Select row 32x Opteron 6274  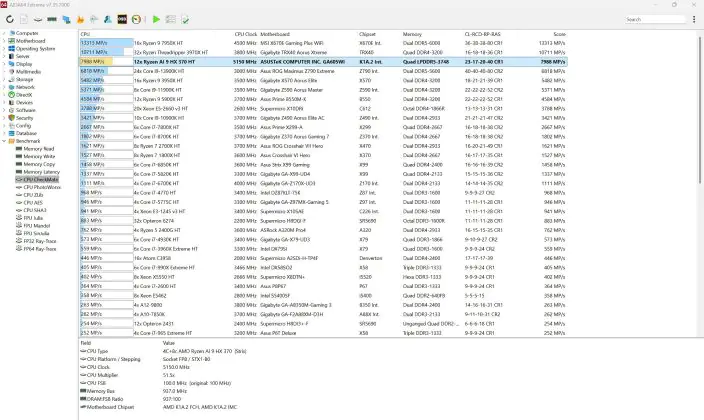pyautogui.click(x=323, y=221)
